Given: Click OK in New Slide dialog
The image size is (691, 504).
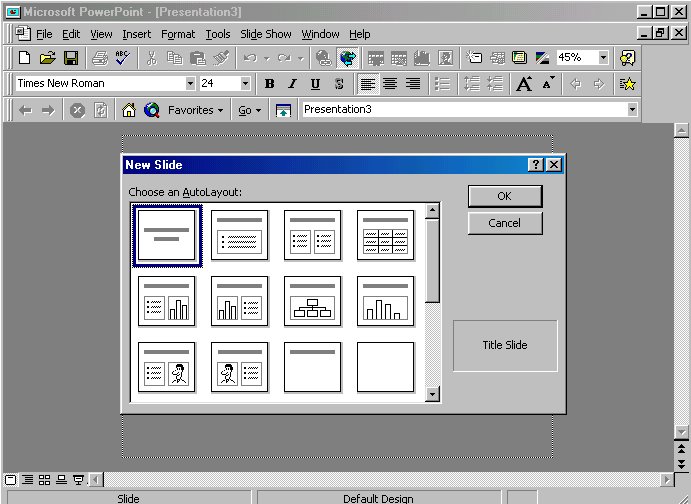Looking at the screenshot, I should click(505, 196).
